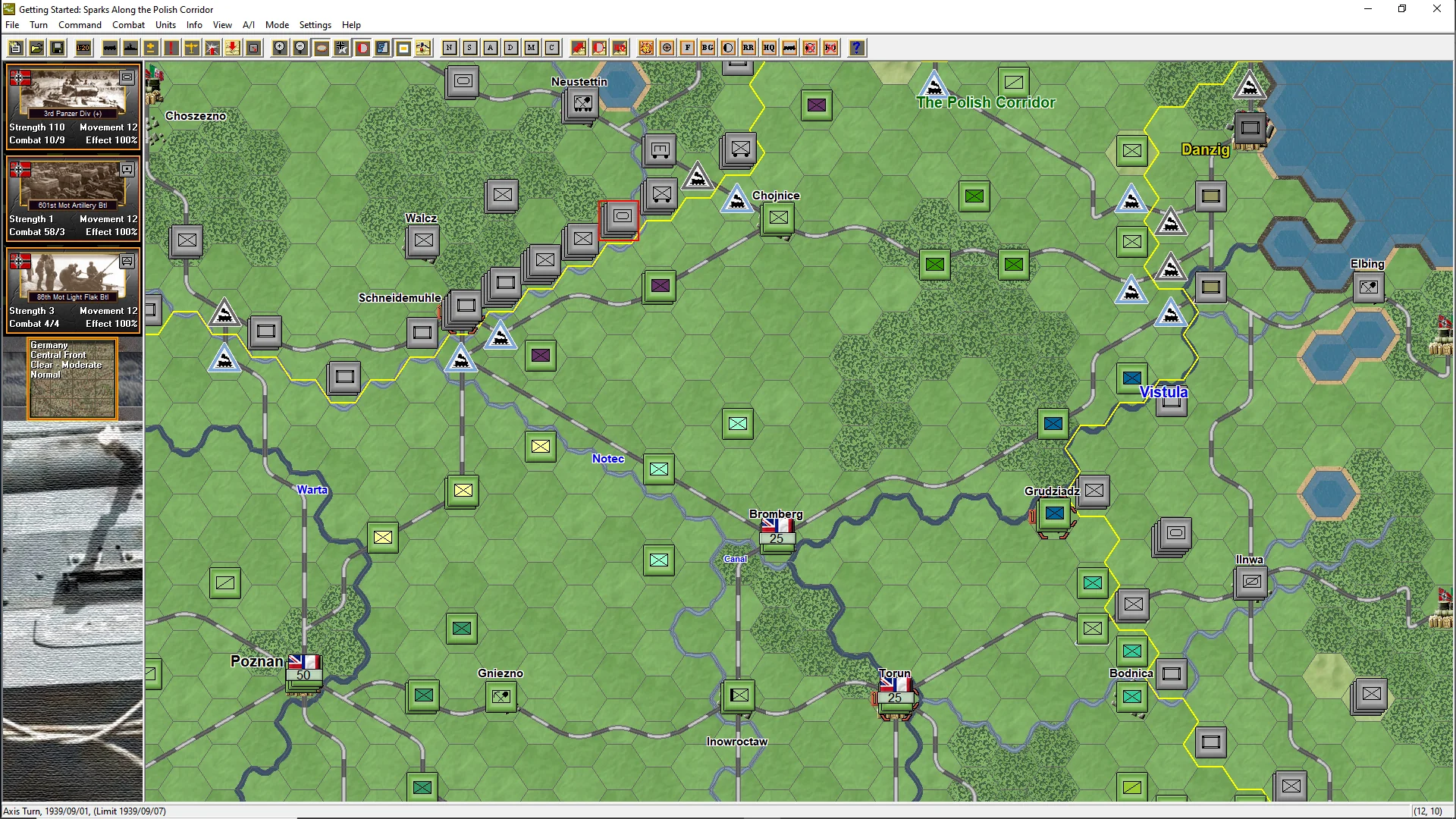Open the Turn menu
The height and width of the screenshot is (819, 1456).
pos(39,25)
